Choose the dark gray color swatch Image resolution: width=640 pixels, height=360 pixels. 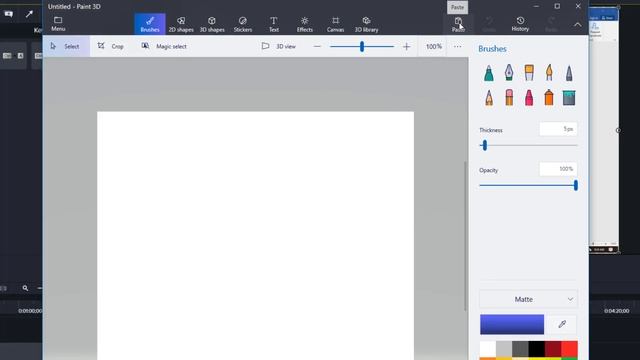coord(520,349)
